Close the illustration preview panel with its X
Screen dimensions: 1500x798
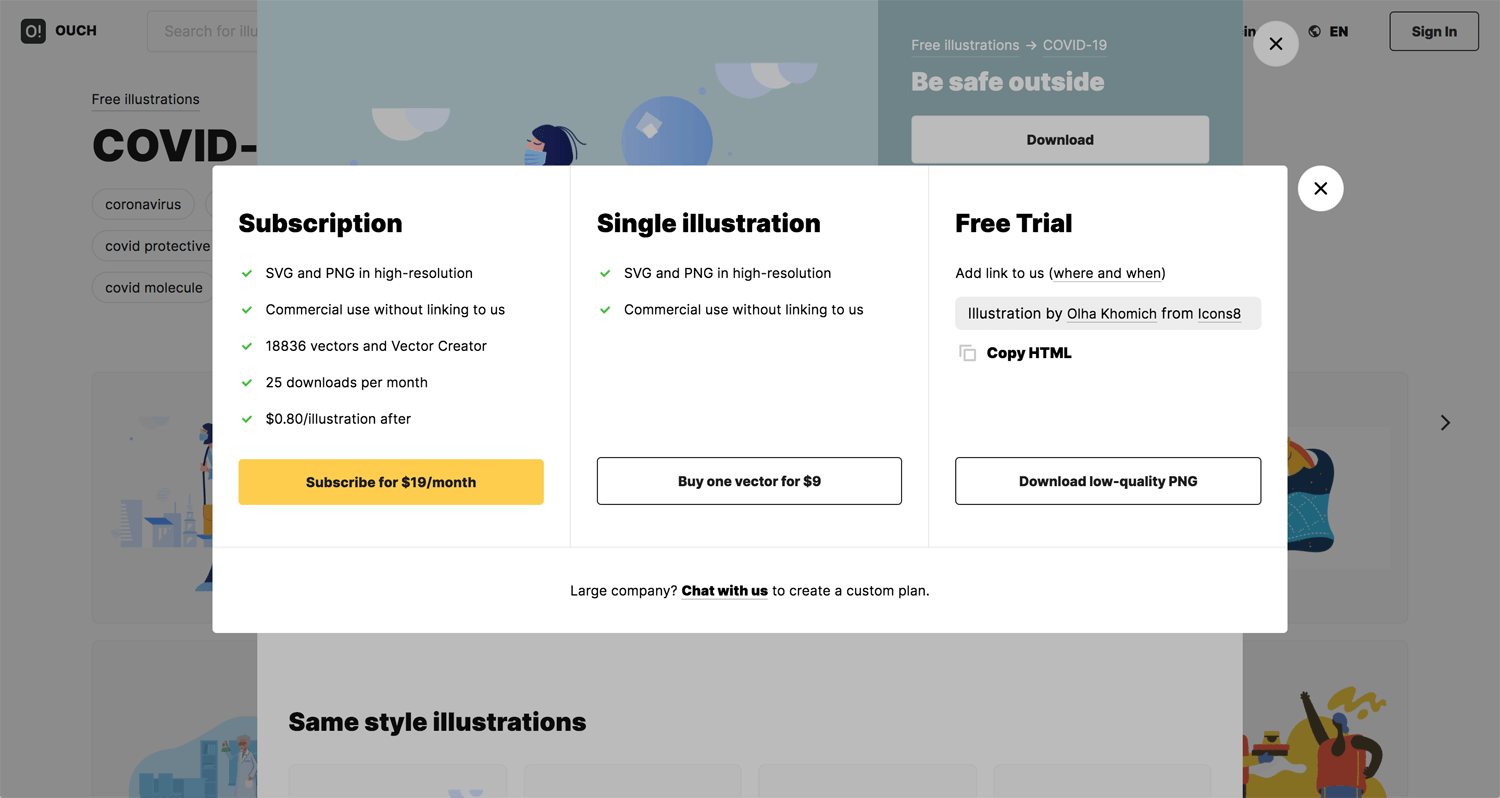point(1275,44)
